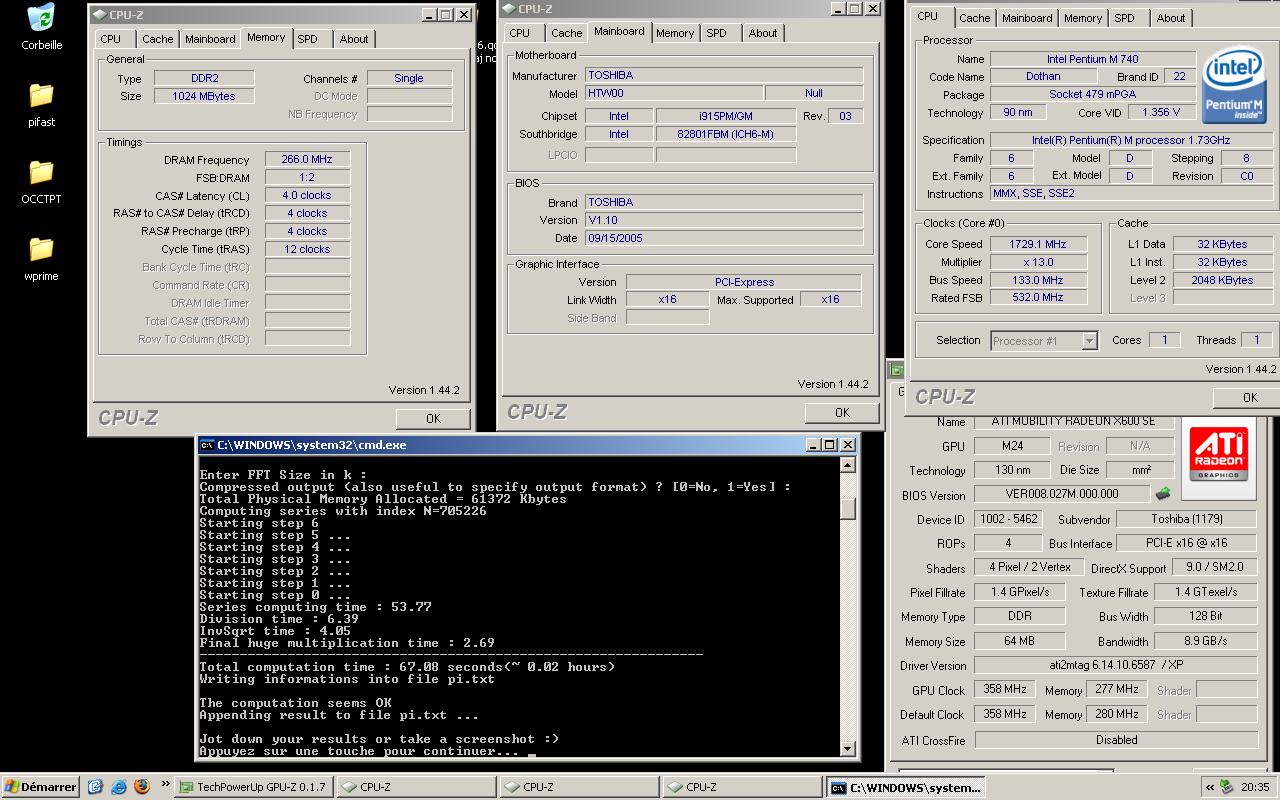Screen dimensions: 1280x800
Task: Click the Graphic Interface PCI-Express field
Action: tap(743, 282)
